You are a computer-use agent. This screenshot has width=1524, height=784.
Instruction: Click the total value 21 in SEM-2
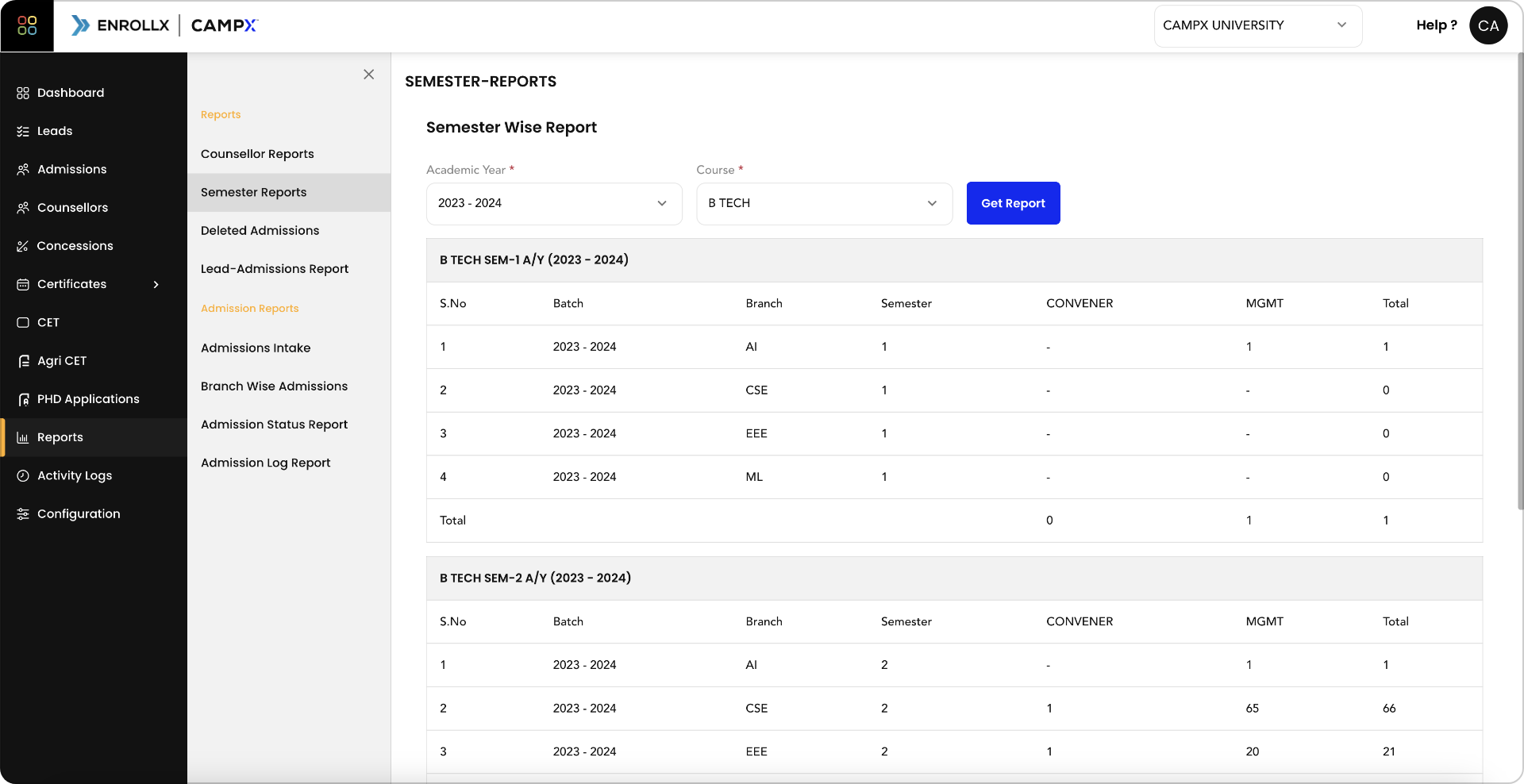(x=1389, y=751)
